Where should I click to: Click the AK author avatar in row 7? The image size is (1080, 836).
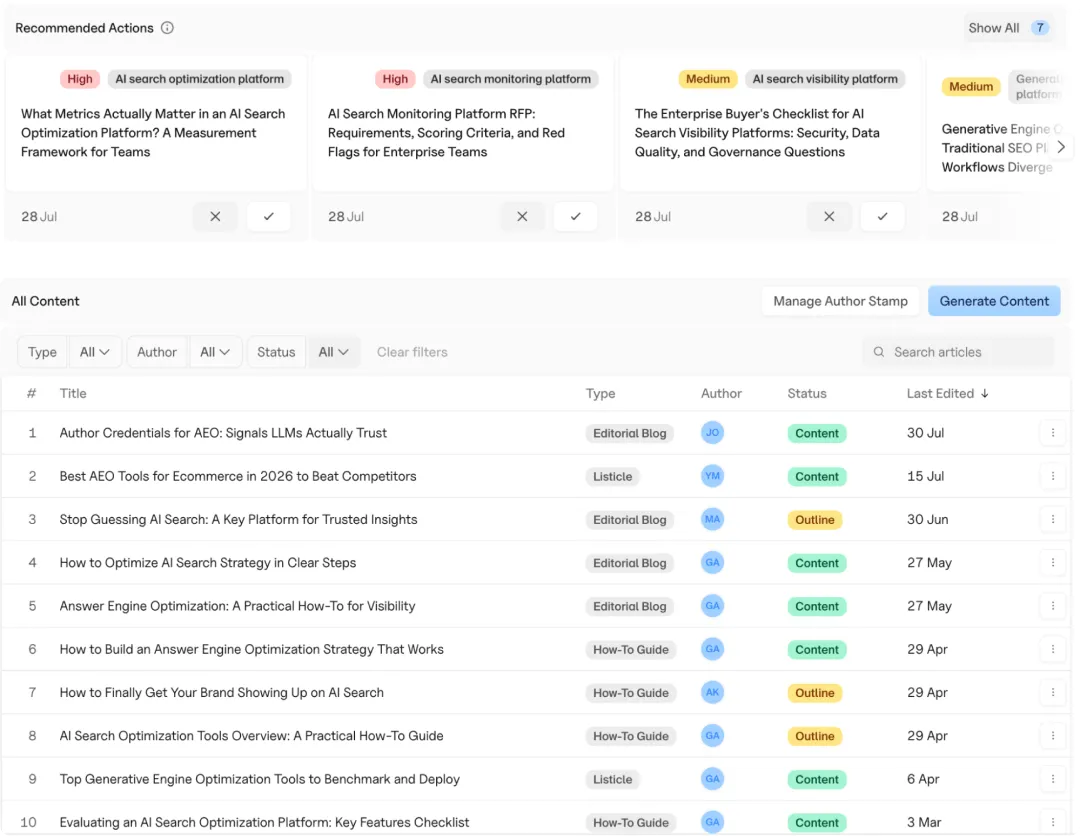click(712, 692)
